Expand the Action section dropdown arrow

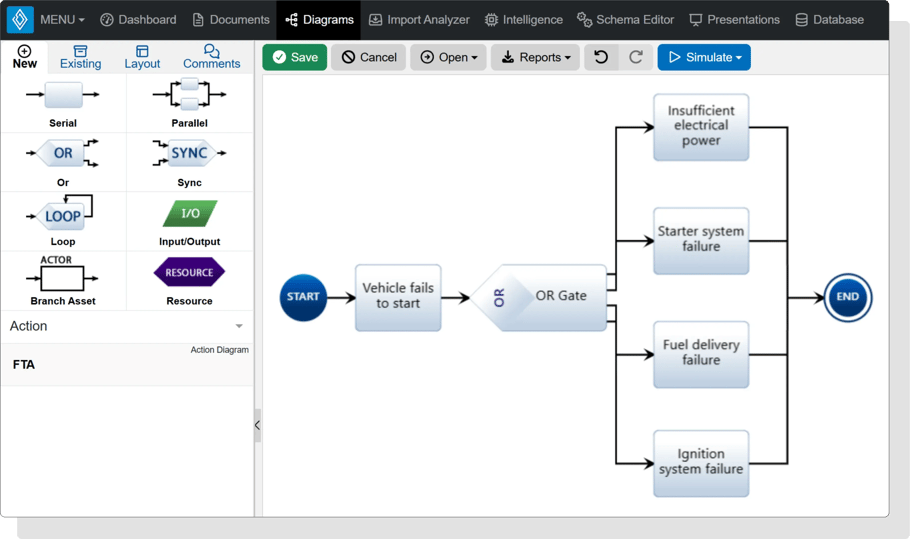(x=239, y=326)
